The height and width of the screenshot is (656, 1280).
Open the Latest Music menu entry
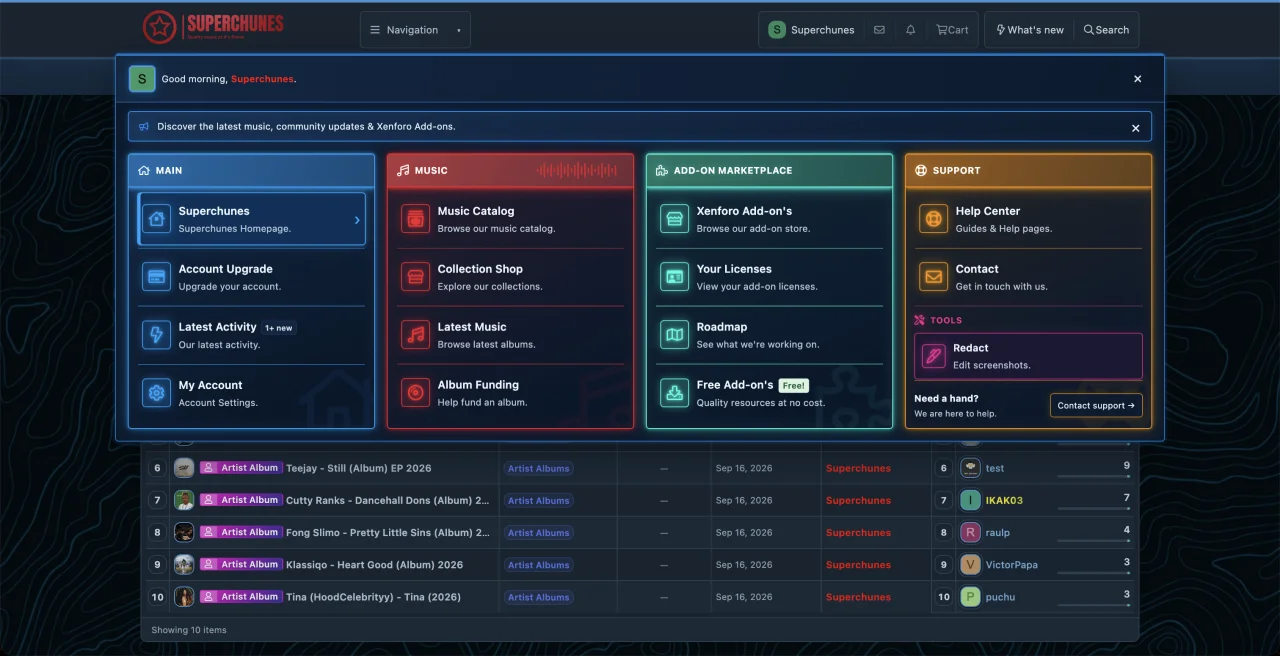click(510, 335)
